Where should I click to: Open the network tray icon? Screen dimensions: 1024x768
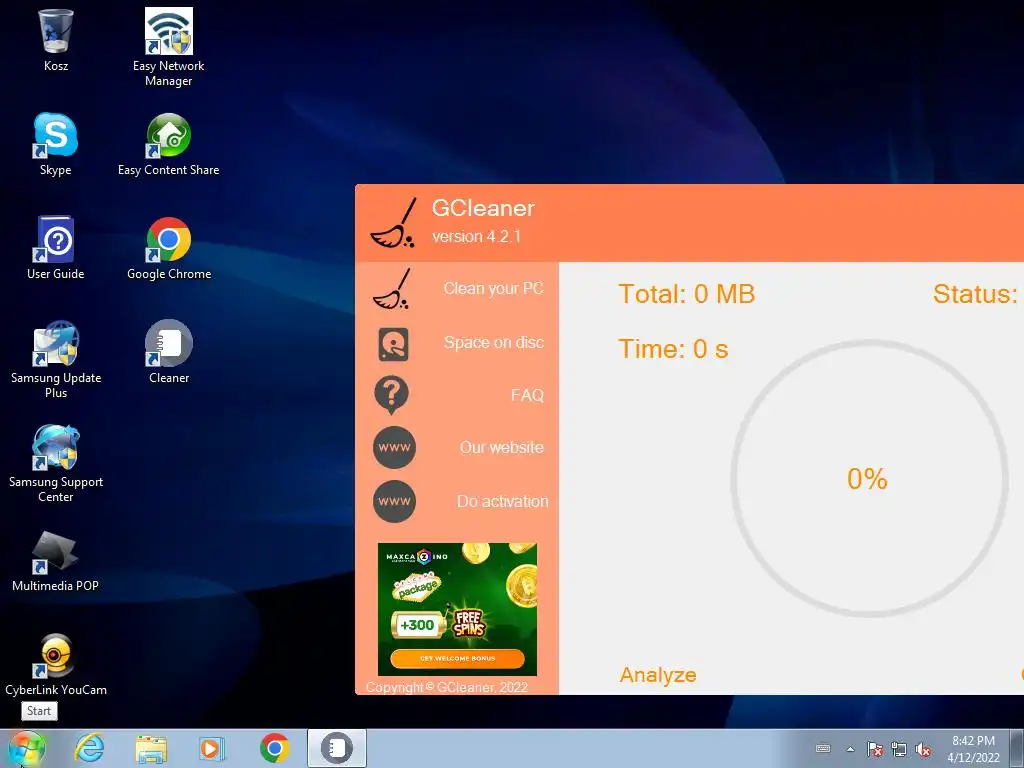pos(899,749)
